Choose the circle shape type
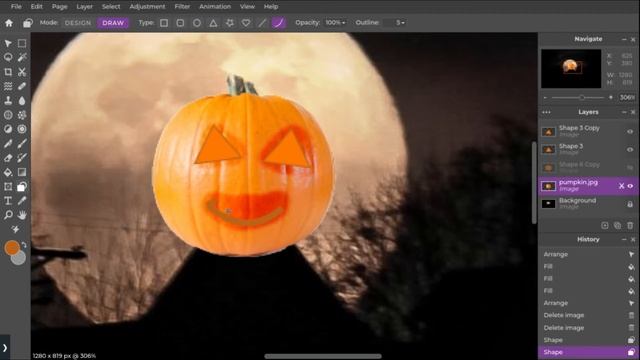This screenshot has height=360, width=640. click(197, 23)
